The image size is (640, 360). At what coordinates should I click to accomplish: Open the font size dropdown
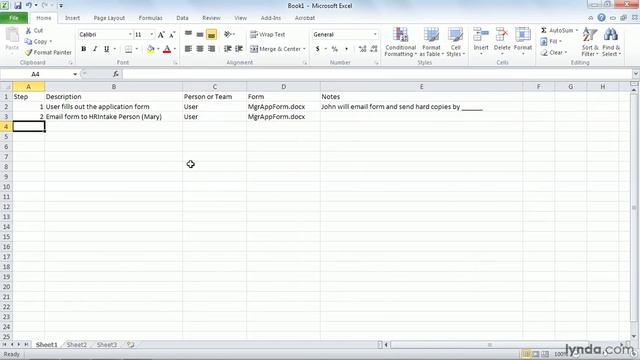point(151,35)
